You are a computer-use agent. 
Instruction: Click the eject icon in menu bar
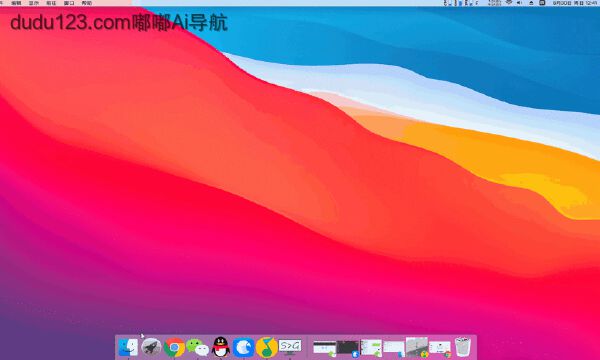point(531,3)
